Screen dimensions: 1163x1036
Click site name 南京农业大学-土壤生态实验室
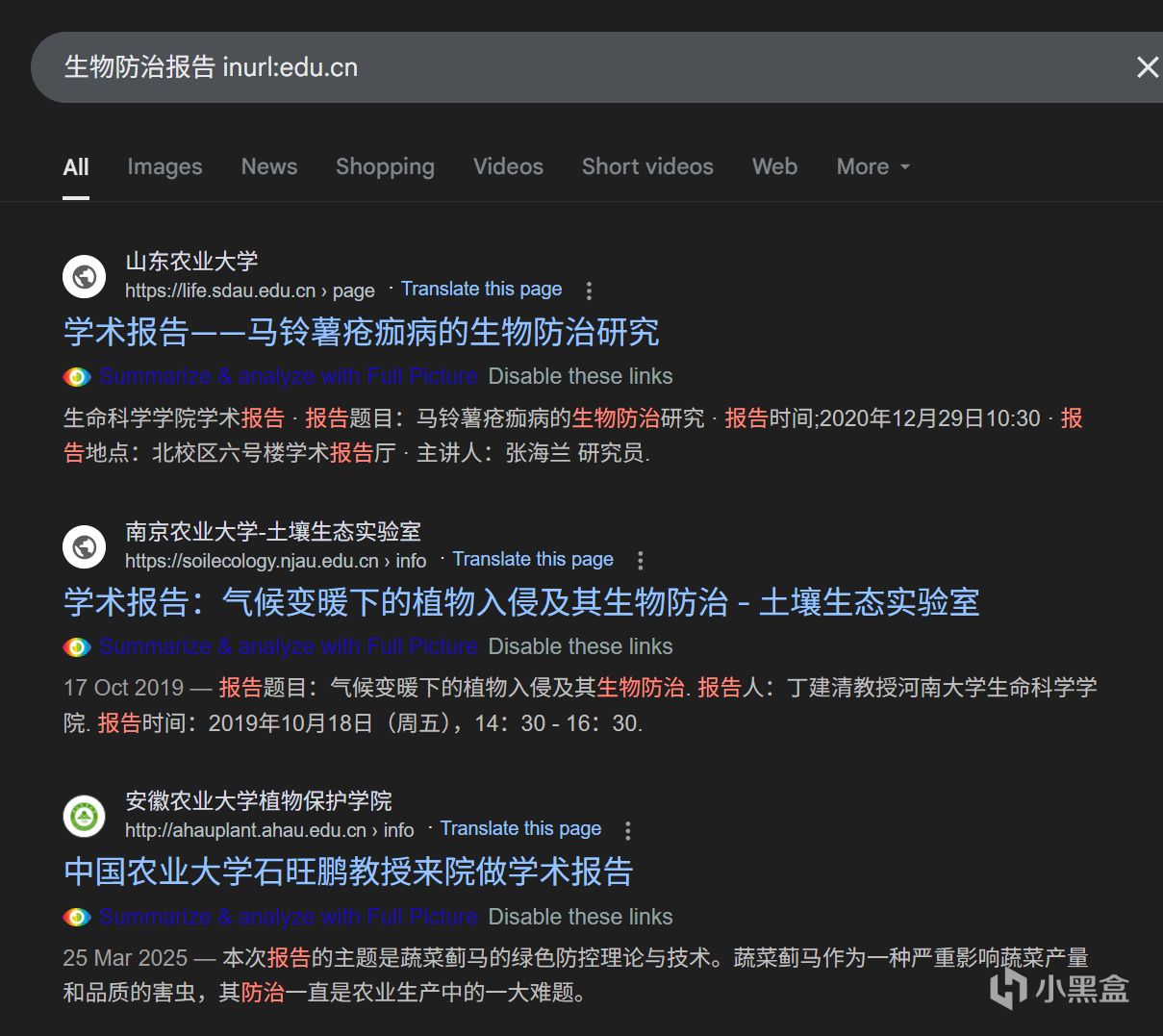point(273,531)
